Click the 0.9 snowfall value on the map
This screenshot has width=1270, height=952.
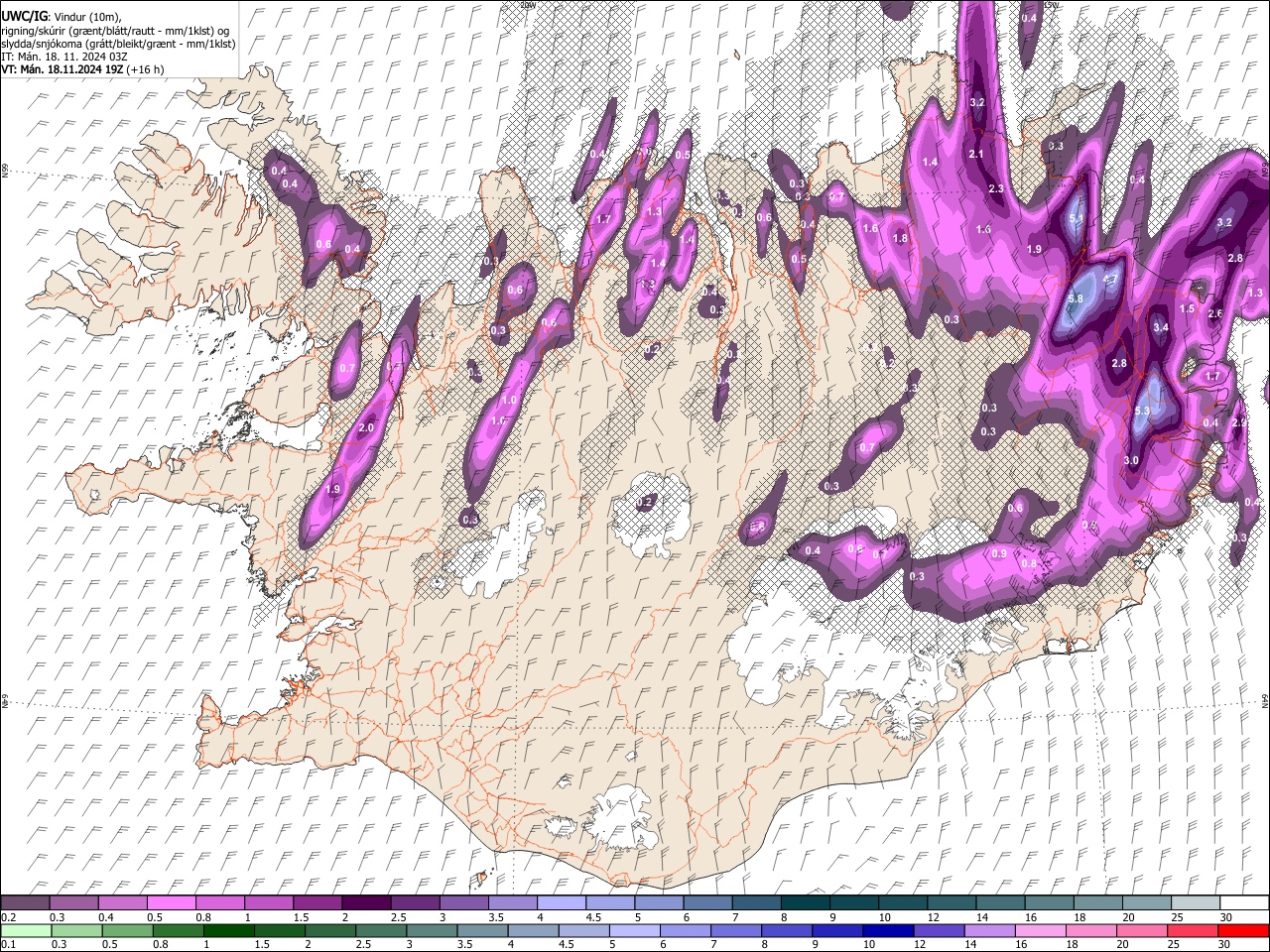(x=999, y=553)
